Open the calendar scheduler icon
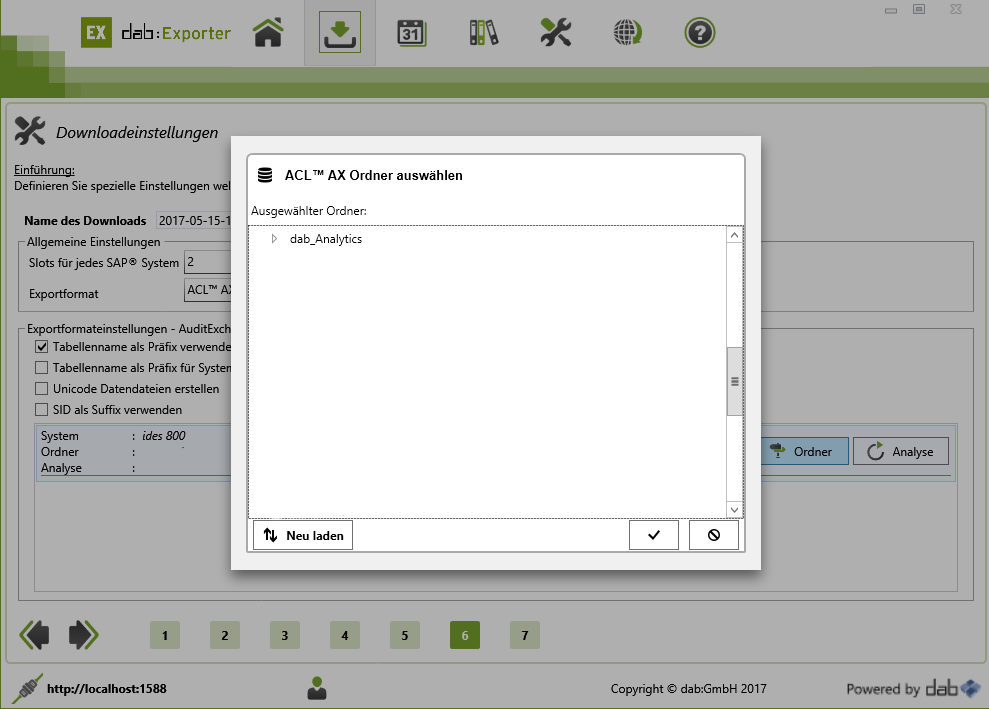This screenshot has width=989, height=709. 412,33
